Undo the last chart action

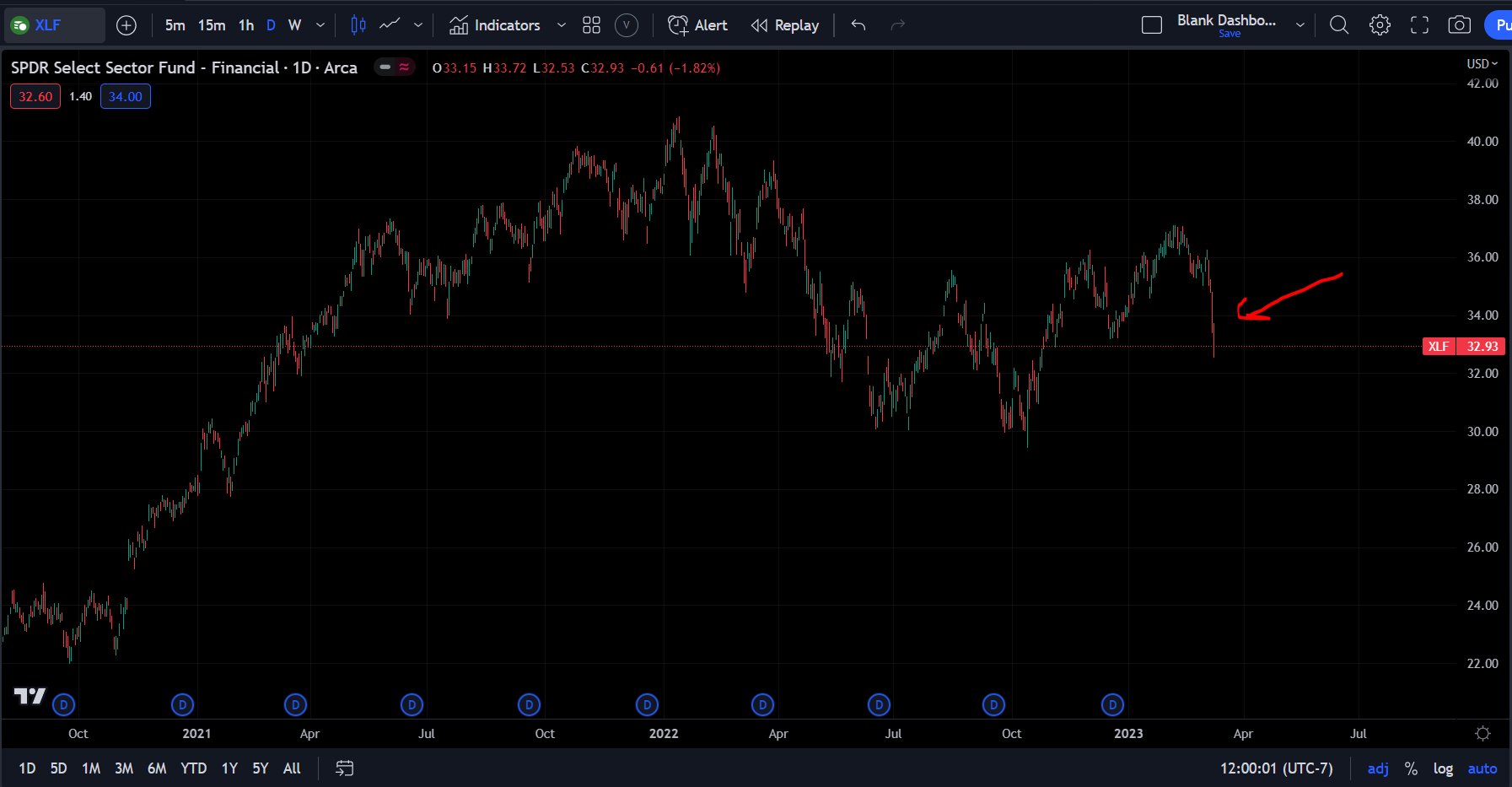click(858, 25)
